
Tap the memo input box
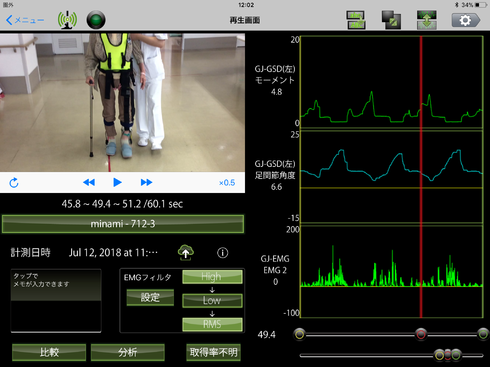56,301
